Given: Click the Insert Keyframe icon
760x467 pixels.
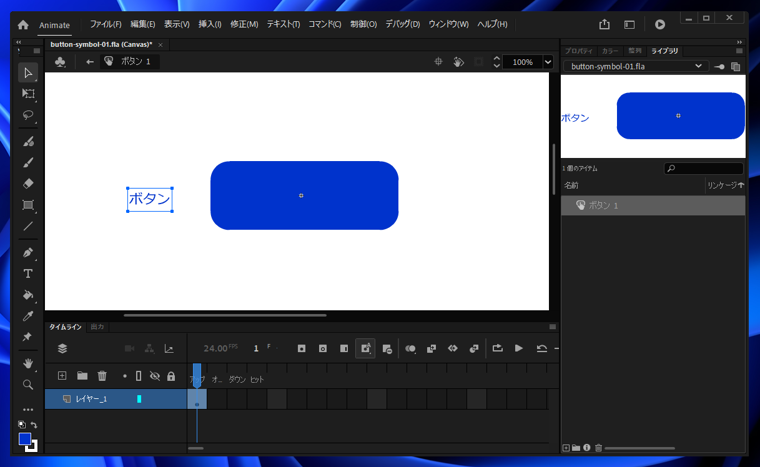Looking at the screenshot, I should pos(301,348).
